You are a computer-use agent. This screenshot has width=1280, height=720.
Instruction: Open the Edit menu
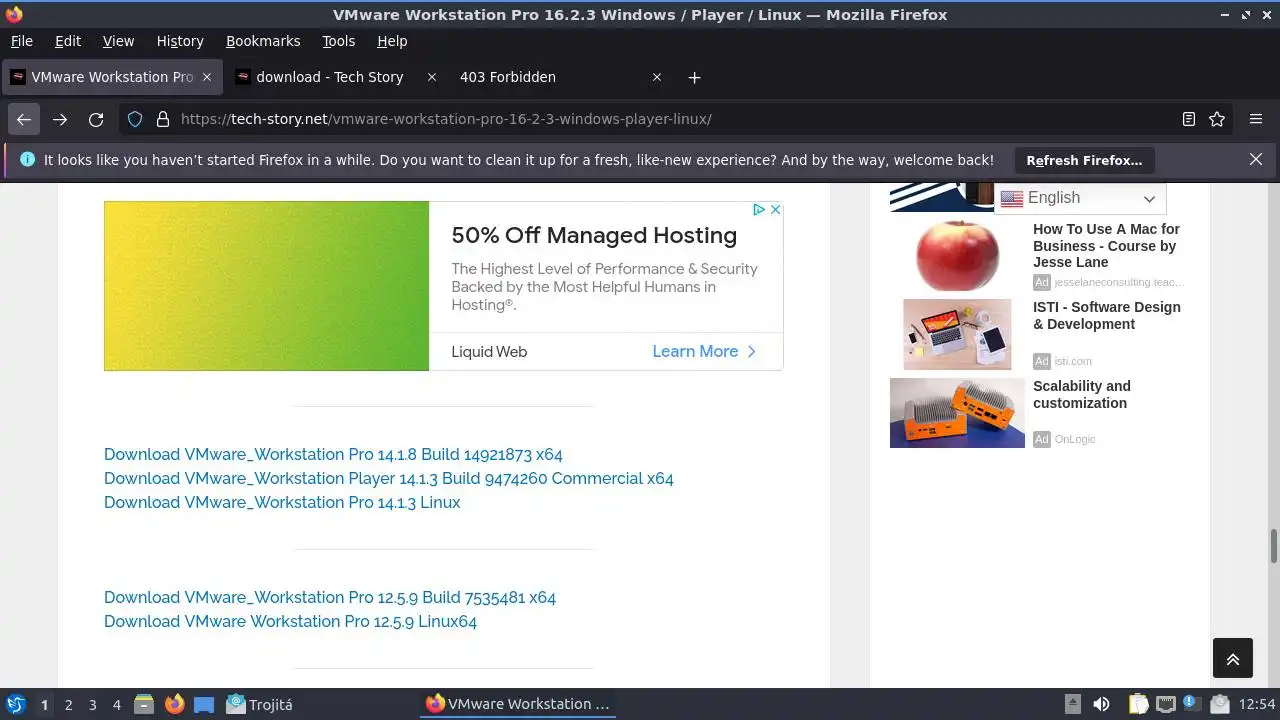click(x=68, y=41)
